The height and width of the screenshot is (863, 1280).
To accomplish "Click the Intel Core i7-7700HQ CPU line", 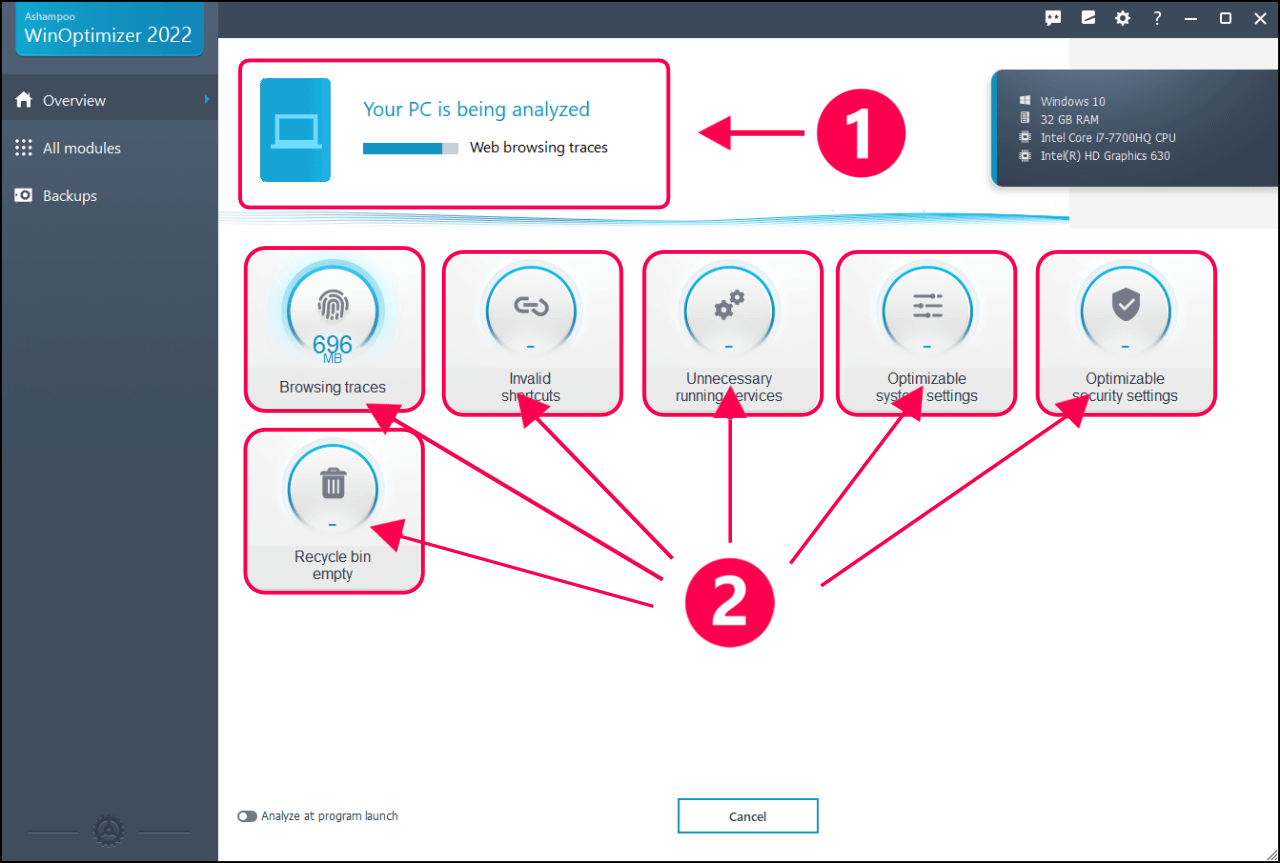I will pyautogui.click(x=1108, y=137).
